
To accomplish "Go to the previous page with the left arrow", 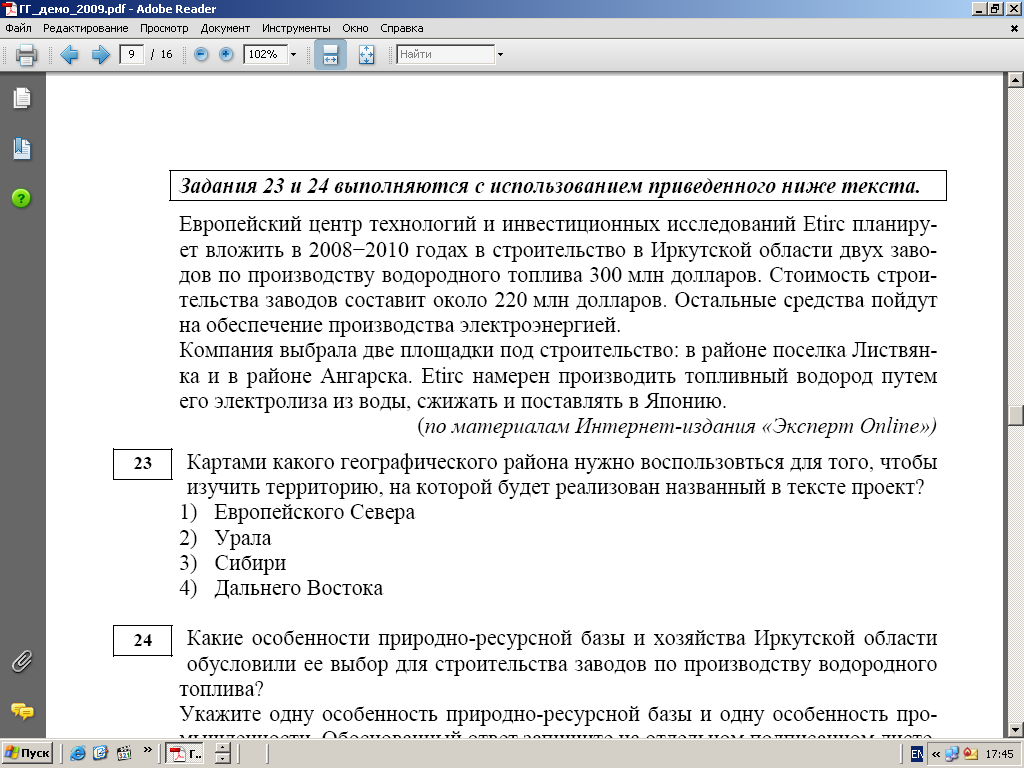I will [x=69, y=54].
